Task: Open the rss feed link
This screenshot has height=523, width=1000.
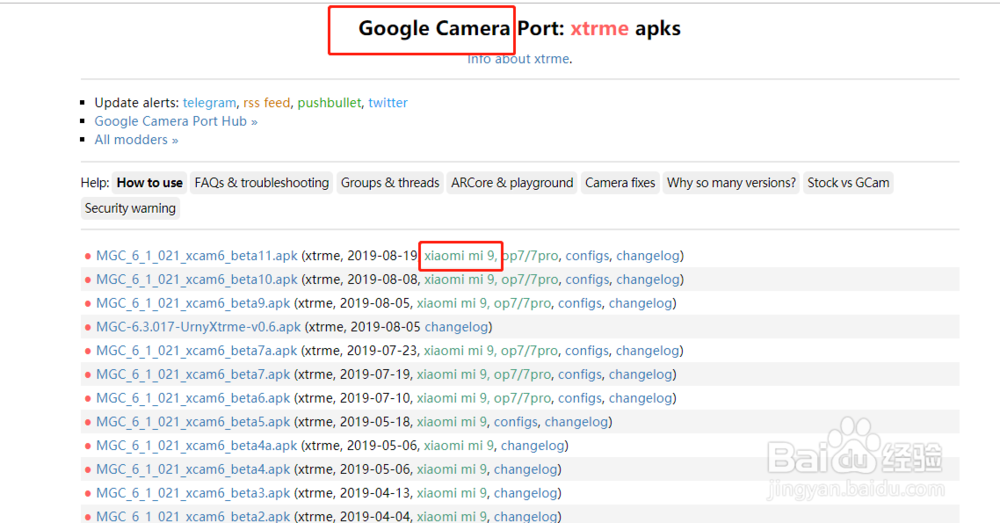Action: 267,103
